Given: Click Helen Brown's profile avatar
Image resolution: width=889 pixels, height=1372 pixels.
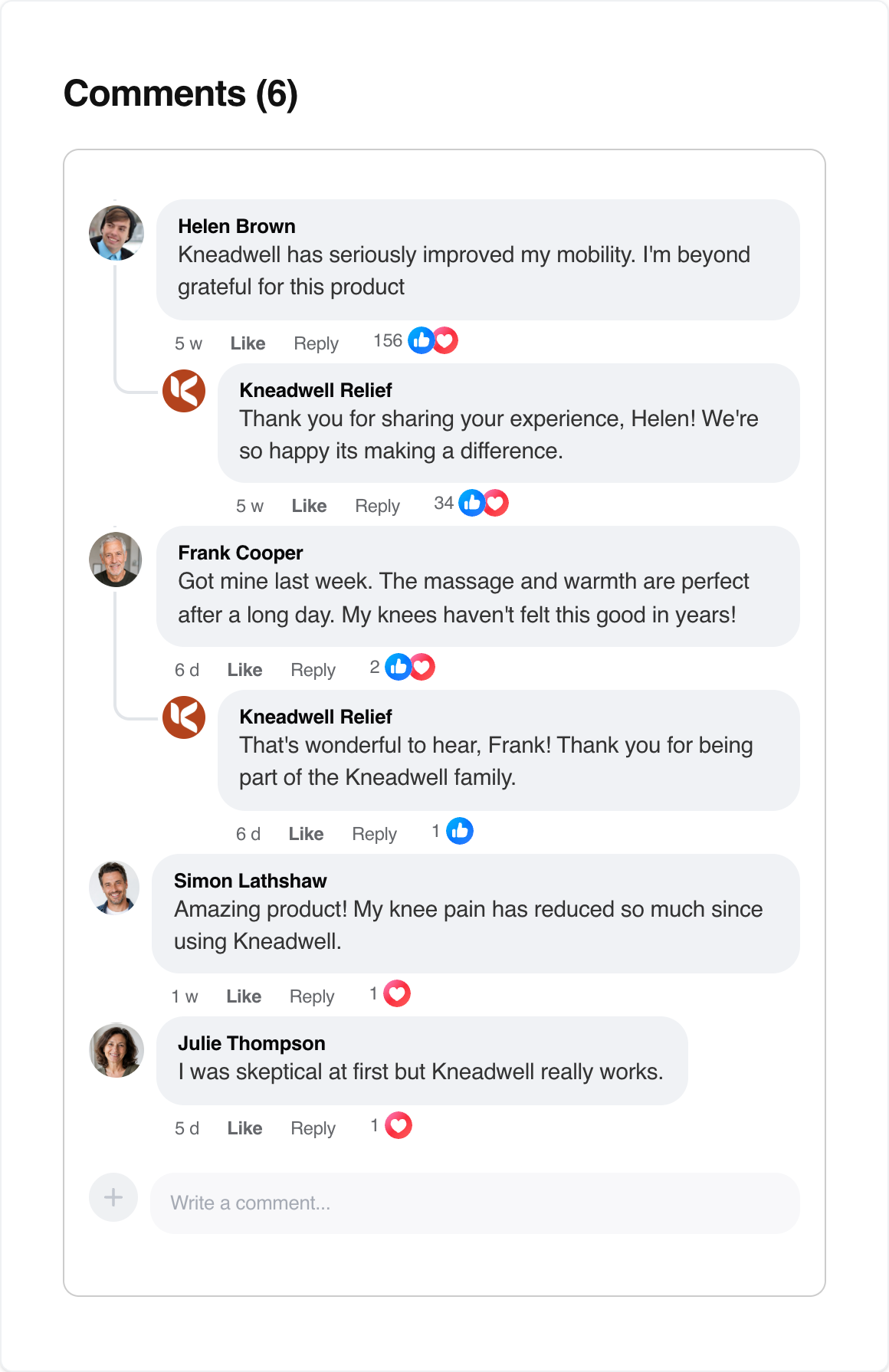Looking at the screenshot, I should 116,233.
